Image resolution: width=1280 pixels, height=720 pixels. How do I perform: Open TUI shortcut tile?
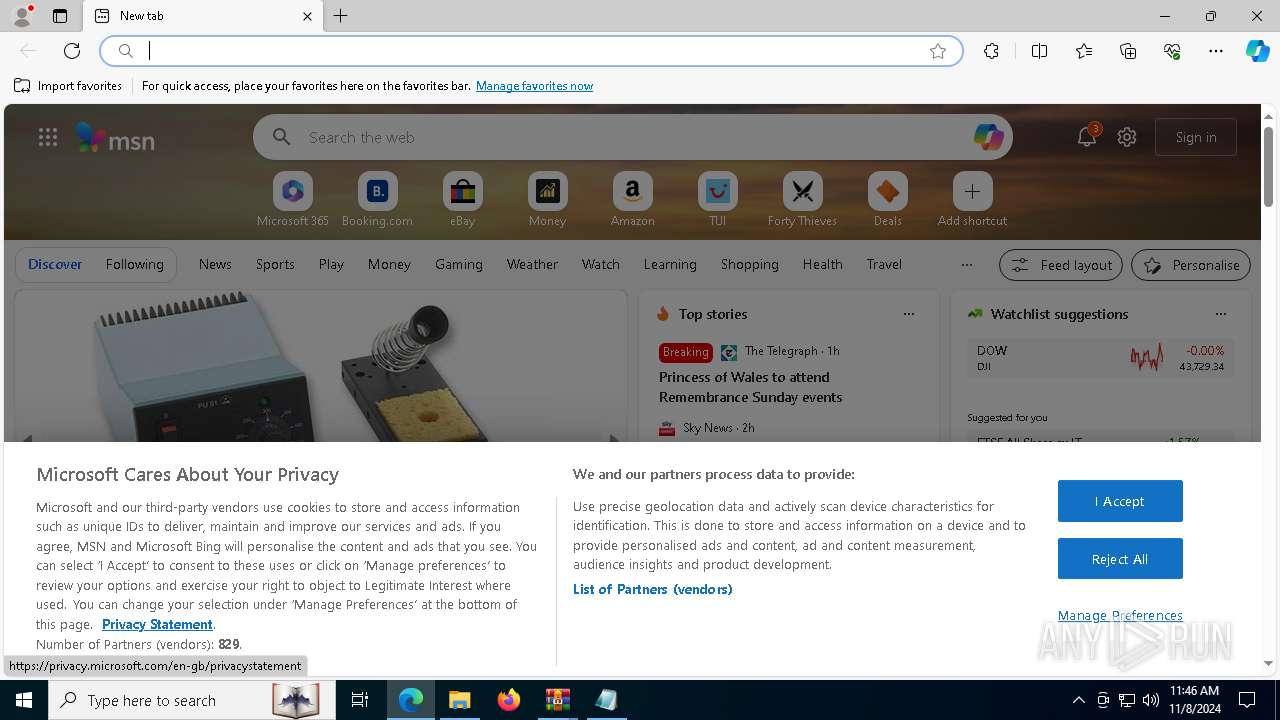pyautogui.click(x=717, y=200)
